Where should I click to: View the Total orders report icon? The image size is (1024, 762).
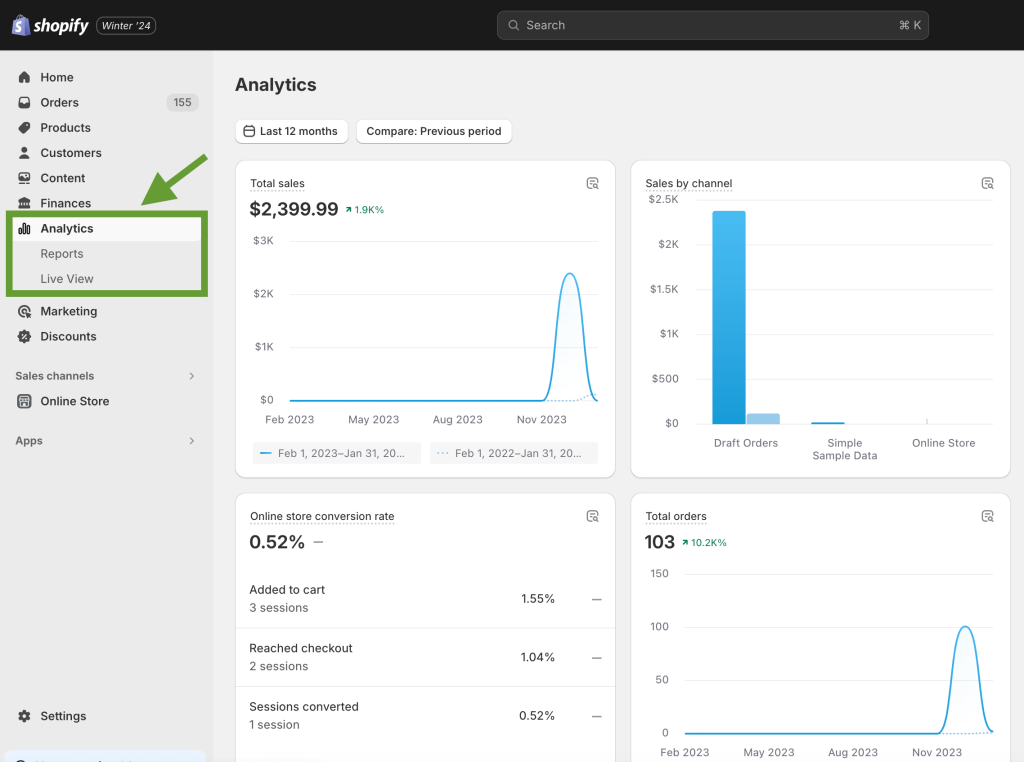(x=987, y=516)
